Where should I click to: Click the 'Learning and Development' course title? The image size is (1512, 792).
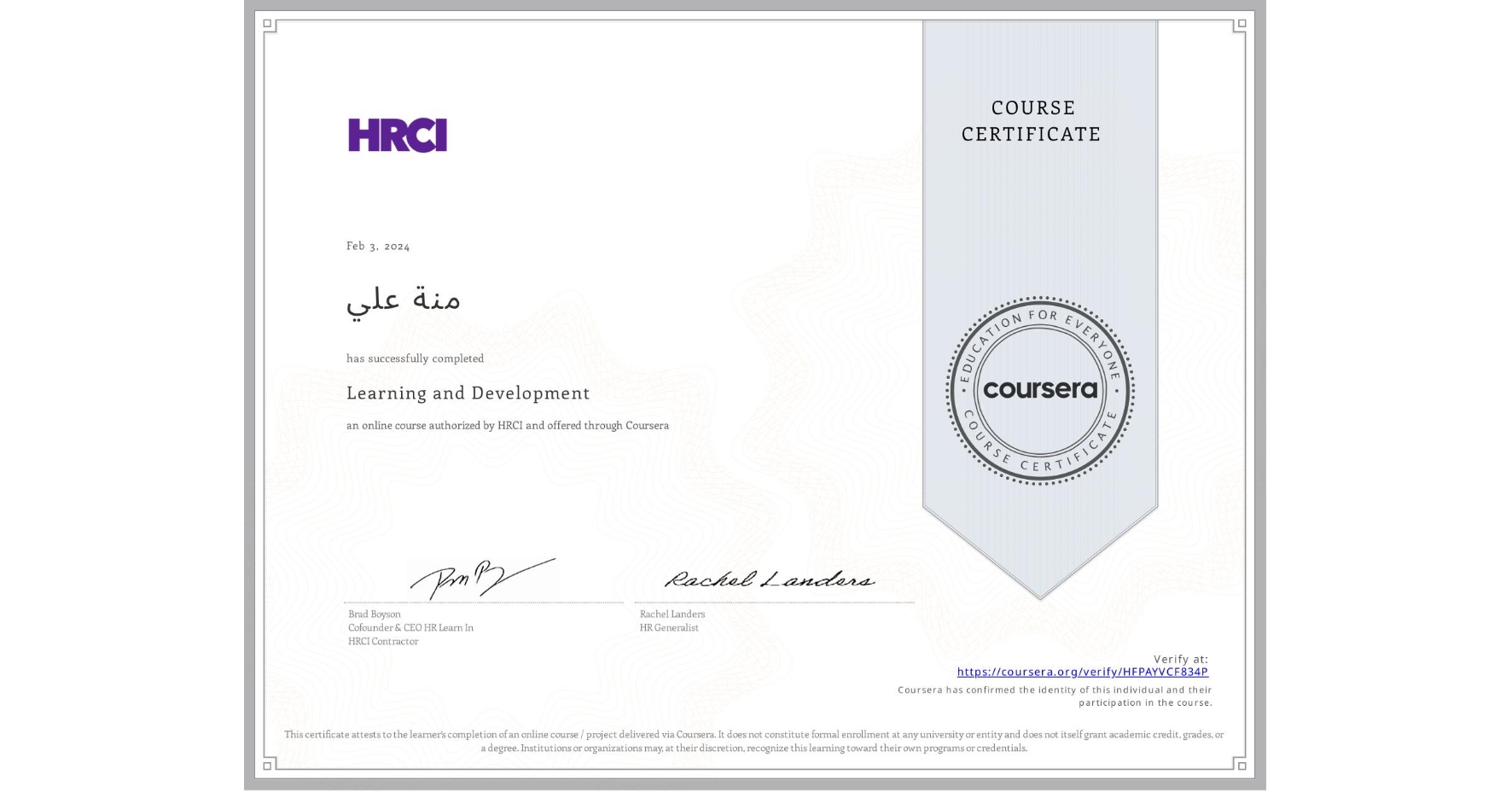click(x=468, y=393)
